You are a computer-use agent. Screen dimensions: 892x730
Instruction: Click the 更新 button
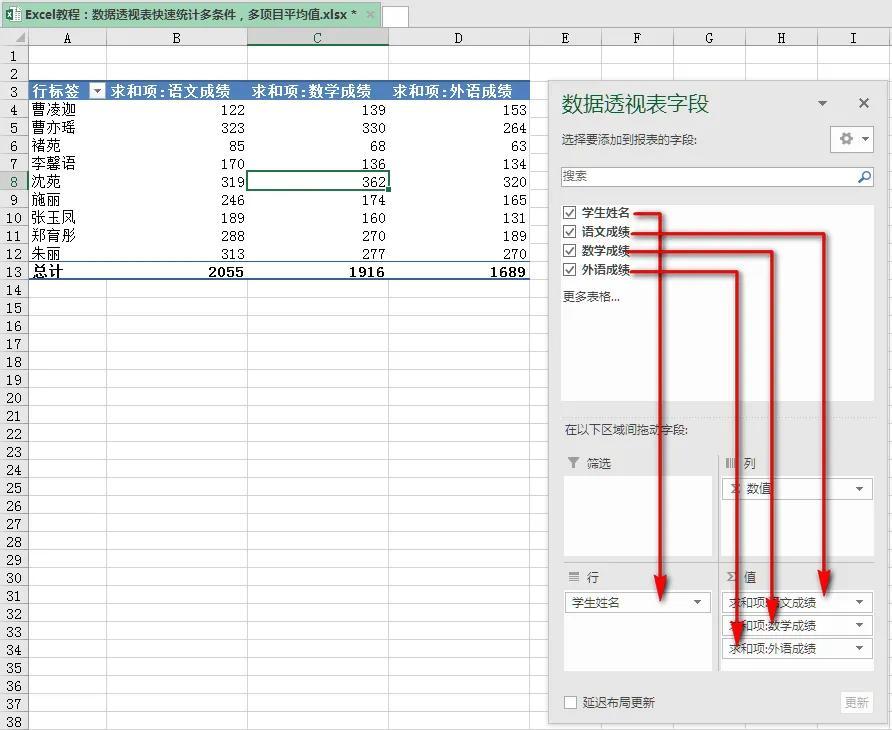point(856,703)
